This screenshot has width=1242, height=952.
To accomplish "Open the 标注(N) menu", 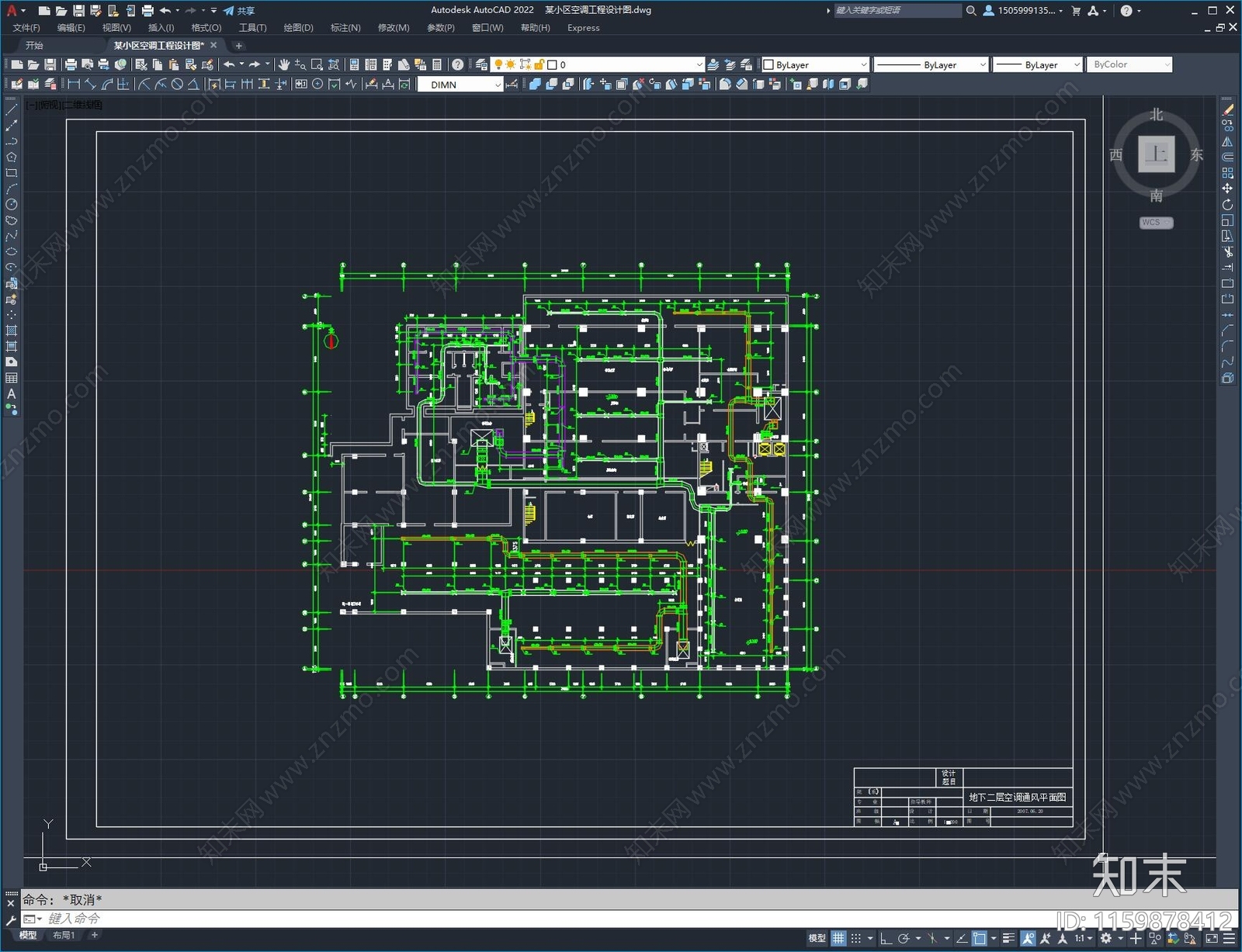I will pyautogui.click(x=345, y=28).
